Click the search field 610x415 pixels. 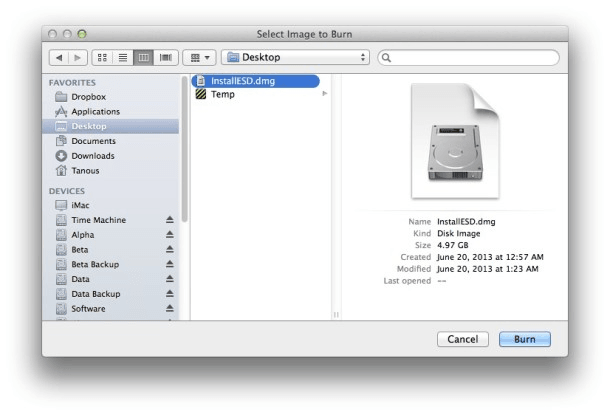click(468, 58)
